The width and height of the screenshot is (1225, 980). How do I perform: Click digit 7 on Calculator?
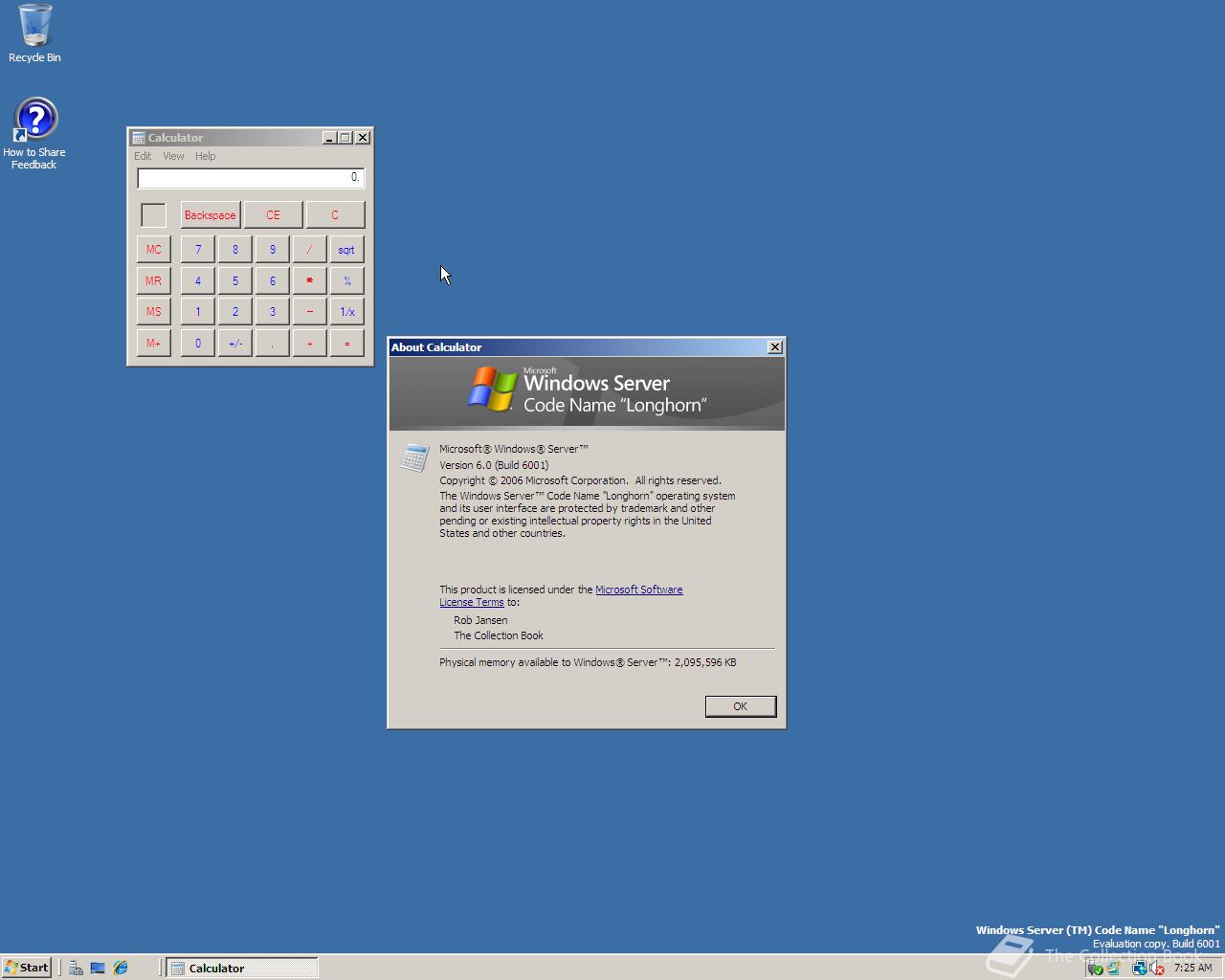(x=198, y=250)
